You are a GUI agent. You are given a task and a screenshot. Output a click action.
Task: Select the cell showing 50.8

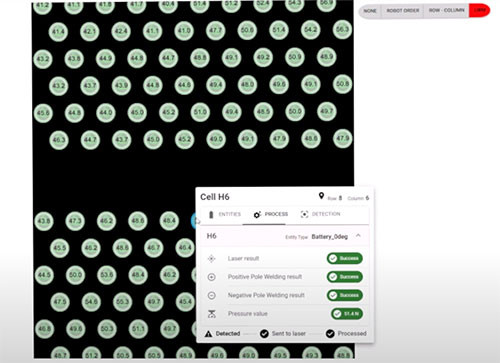(342, 84)
